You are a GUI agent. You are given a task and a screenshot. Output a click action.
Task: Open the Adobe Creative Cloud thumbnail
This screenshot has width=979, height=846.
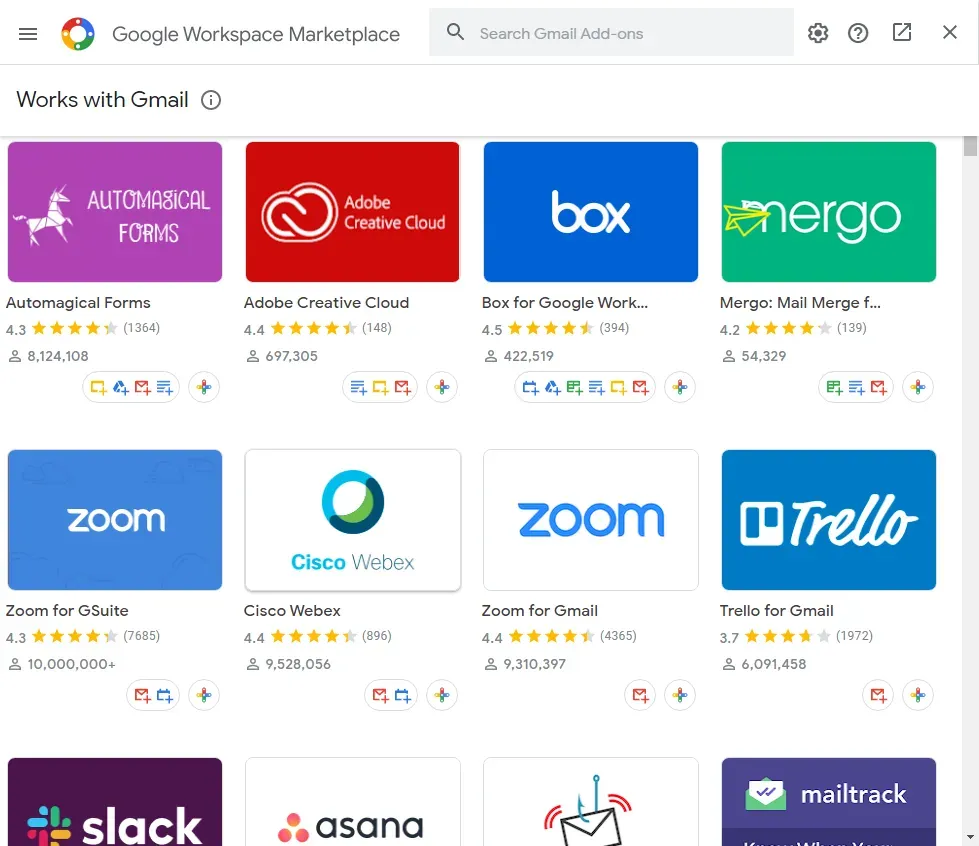[x=353, y=212]
